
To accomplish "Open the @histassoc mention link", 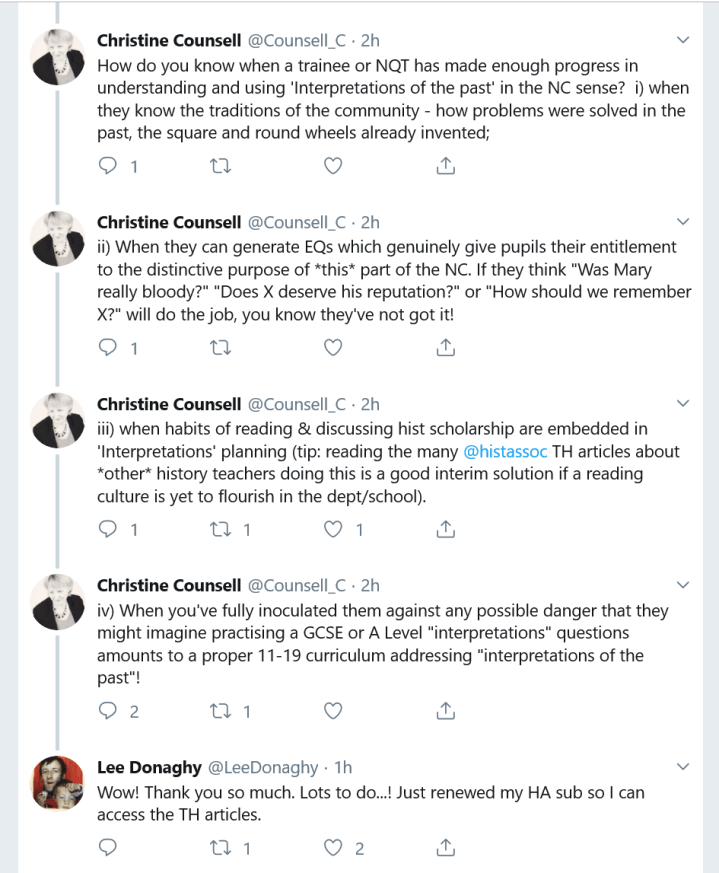I will click(x=504, y=452).
